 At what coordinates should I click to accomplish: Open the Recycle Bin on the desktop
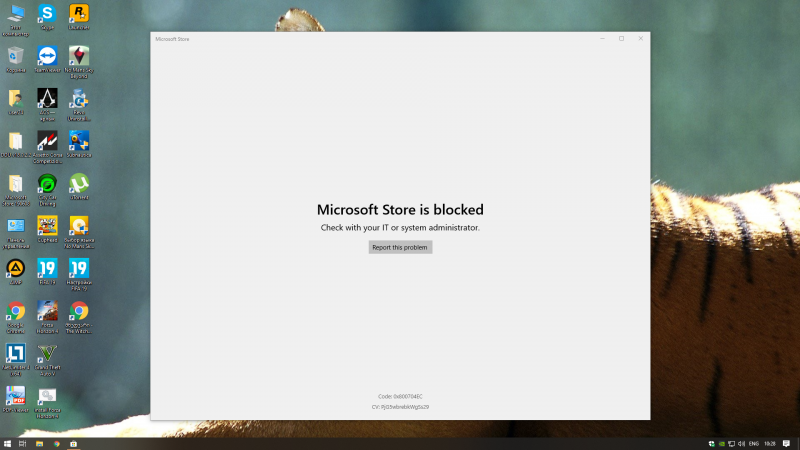(16, 55)
